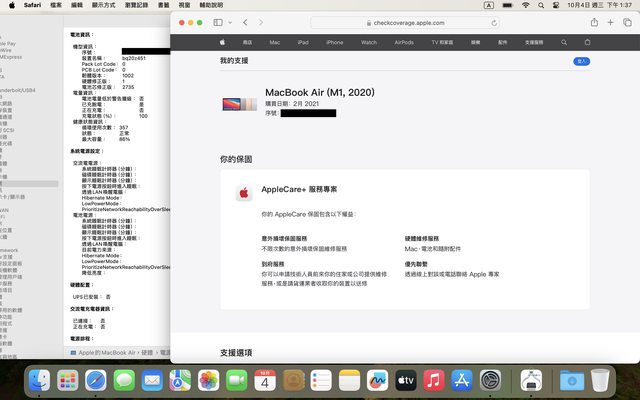
Task: Toggle the Safari sidebar button
Action: (218, 22)
